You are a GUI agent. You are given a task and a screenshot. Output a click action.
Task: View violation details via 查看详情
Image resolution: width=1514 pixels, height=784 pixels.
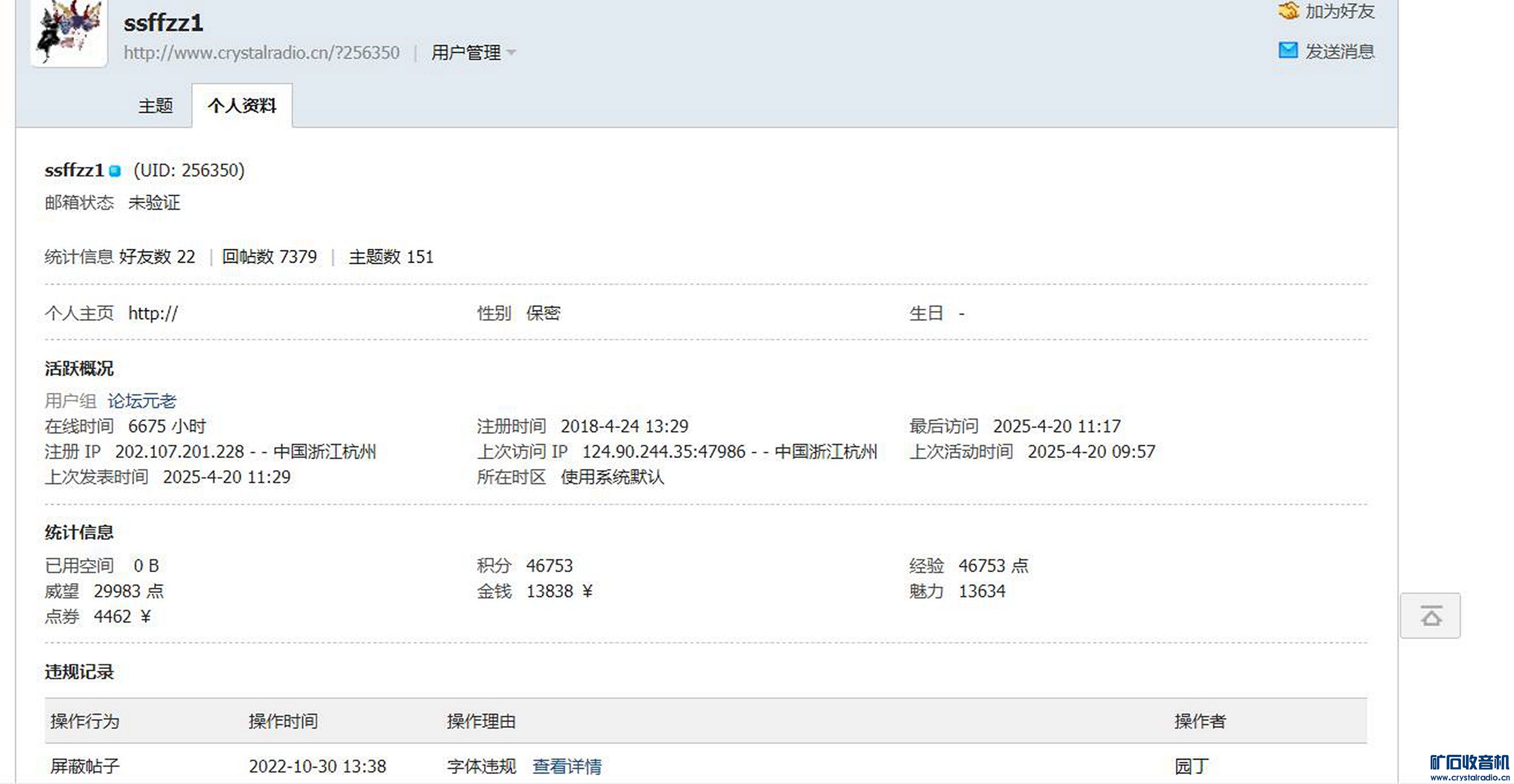[x=567, y=766]
